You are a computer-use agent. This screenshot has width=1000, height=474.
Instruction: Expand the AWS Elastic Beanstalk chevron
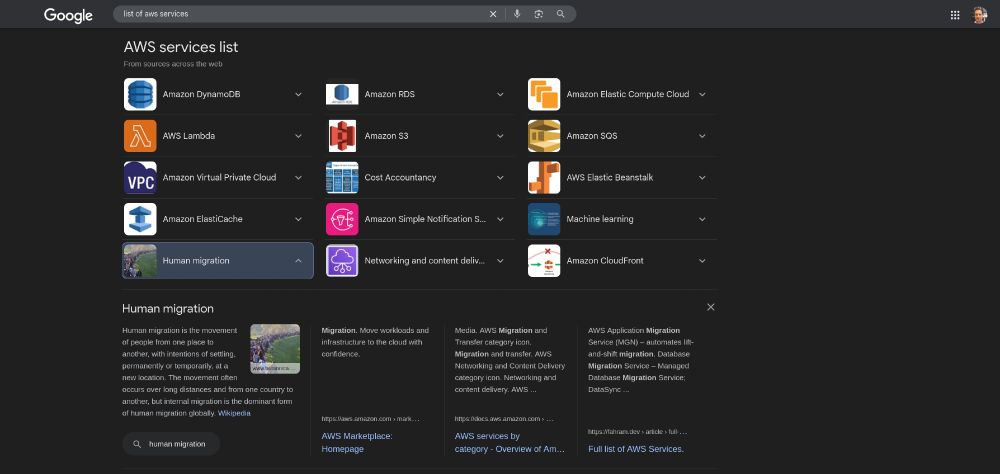(x=702, y=177)
